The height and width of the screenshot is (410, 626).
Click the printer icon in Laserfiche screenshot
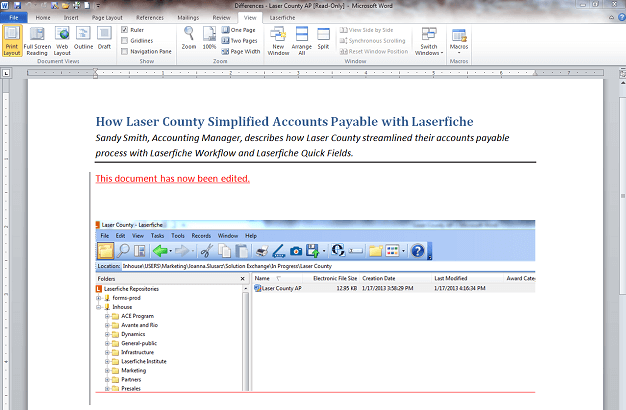coord(261,251)
